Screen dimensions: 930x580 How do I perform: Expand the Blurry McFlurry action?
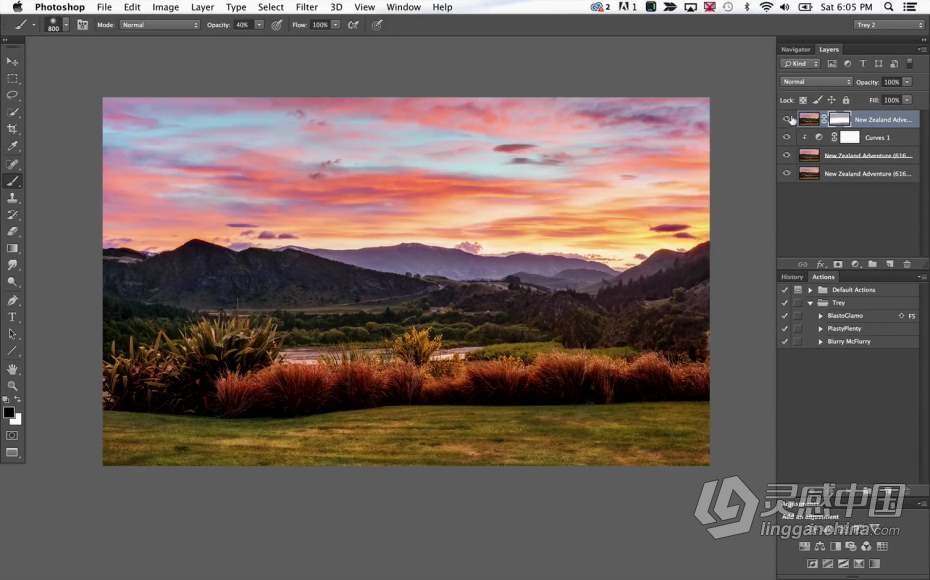click(821, 342)
